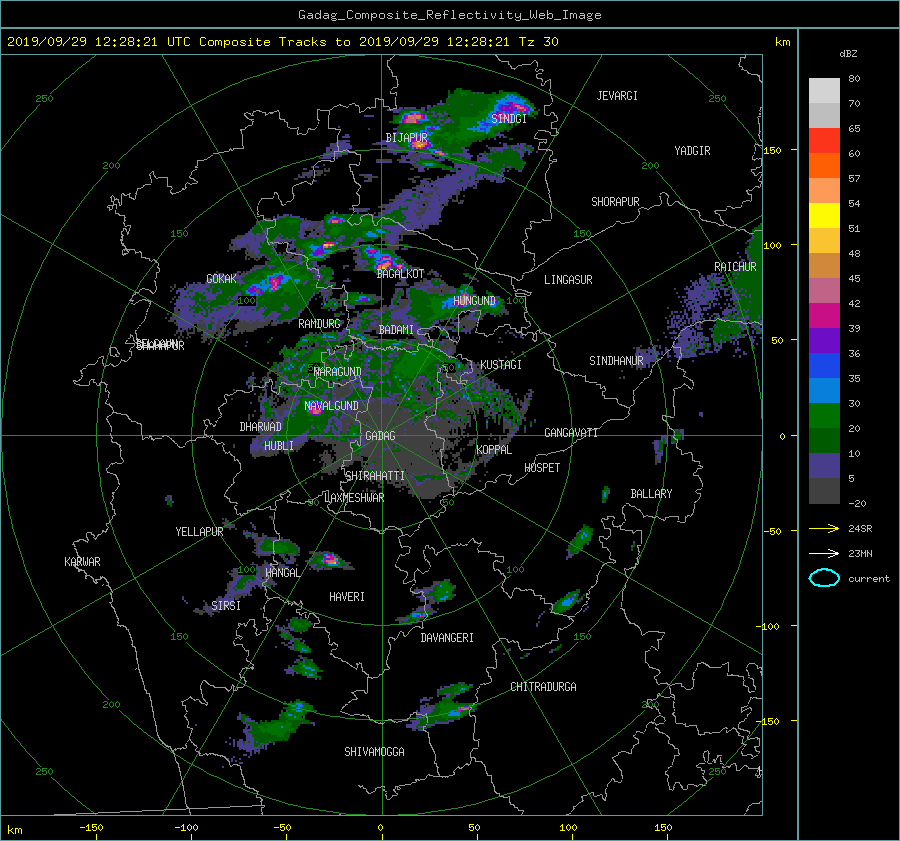
Task: Click the 23MN white arrow legend icon
Action: coord(824,553)
